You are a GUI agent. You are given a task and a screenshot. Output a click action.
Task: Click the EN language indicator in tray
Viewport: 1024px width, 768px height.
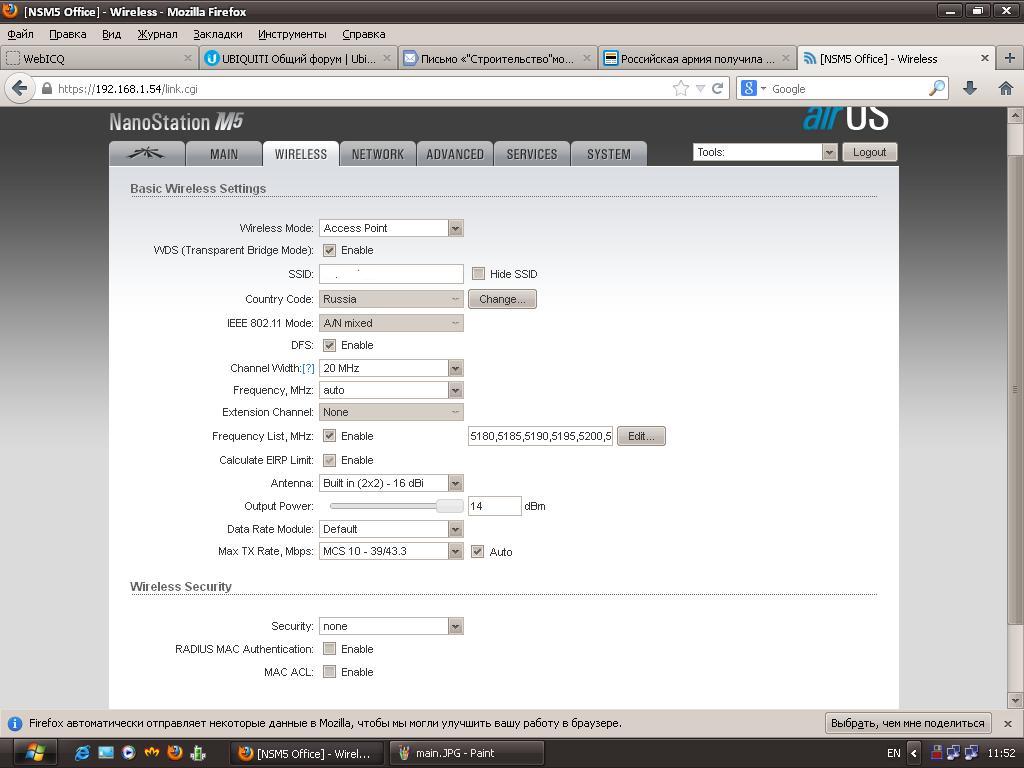click(x=893, y=753)
